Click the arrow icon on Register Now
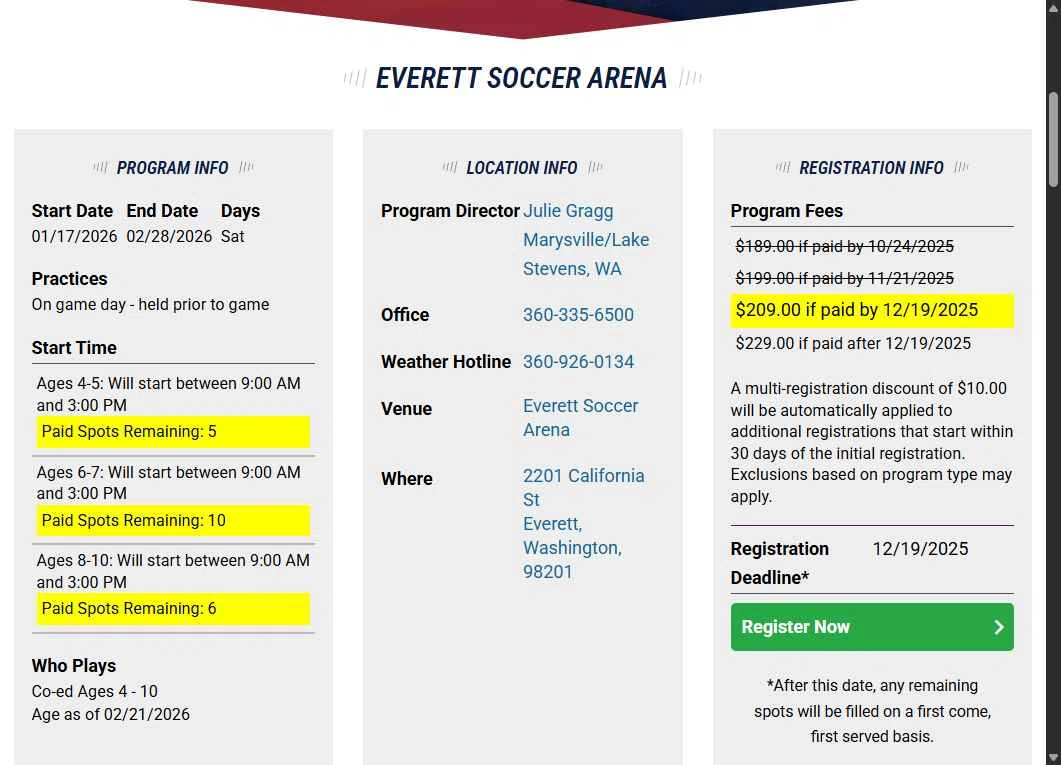The width and height of the screenshot is (1061, 765). (x=998, y=627)
